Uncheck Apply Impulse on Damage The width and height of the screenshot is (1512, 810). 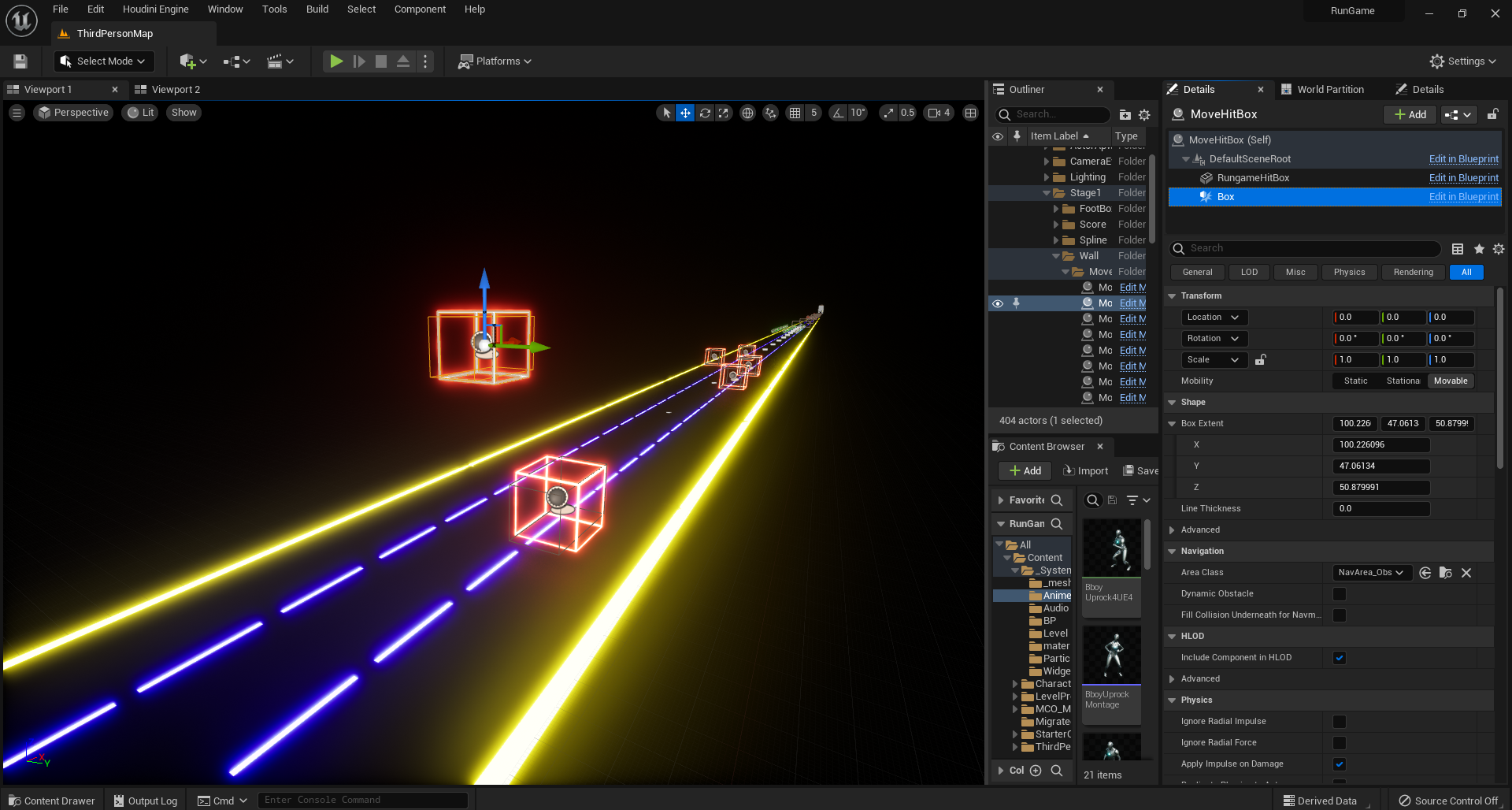tap(1340, 764)
